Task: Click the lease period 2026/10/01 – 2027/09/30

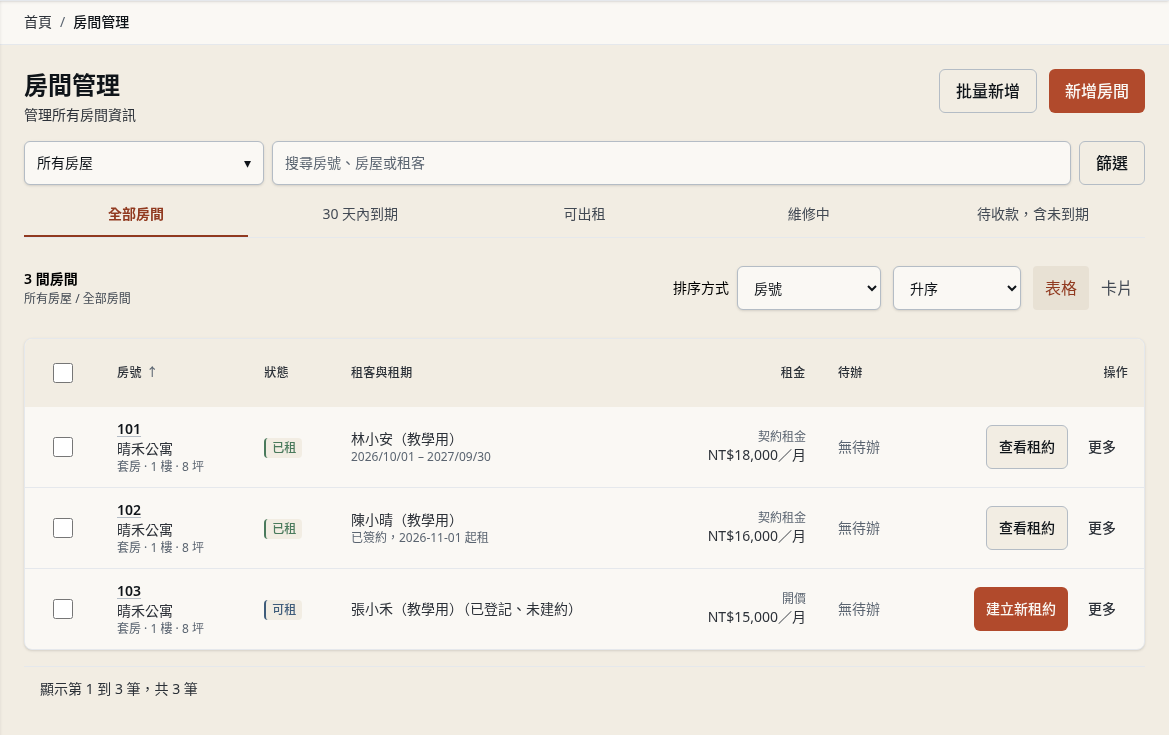Action: coord(420,457)
